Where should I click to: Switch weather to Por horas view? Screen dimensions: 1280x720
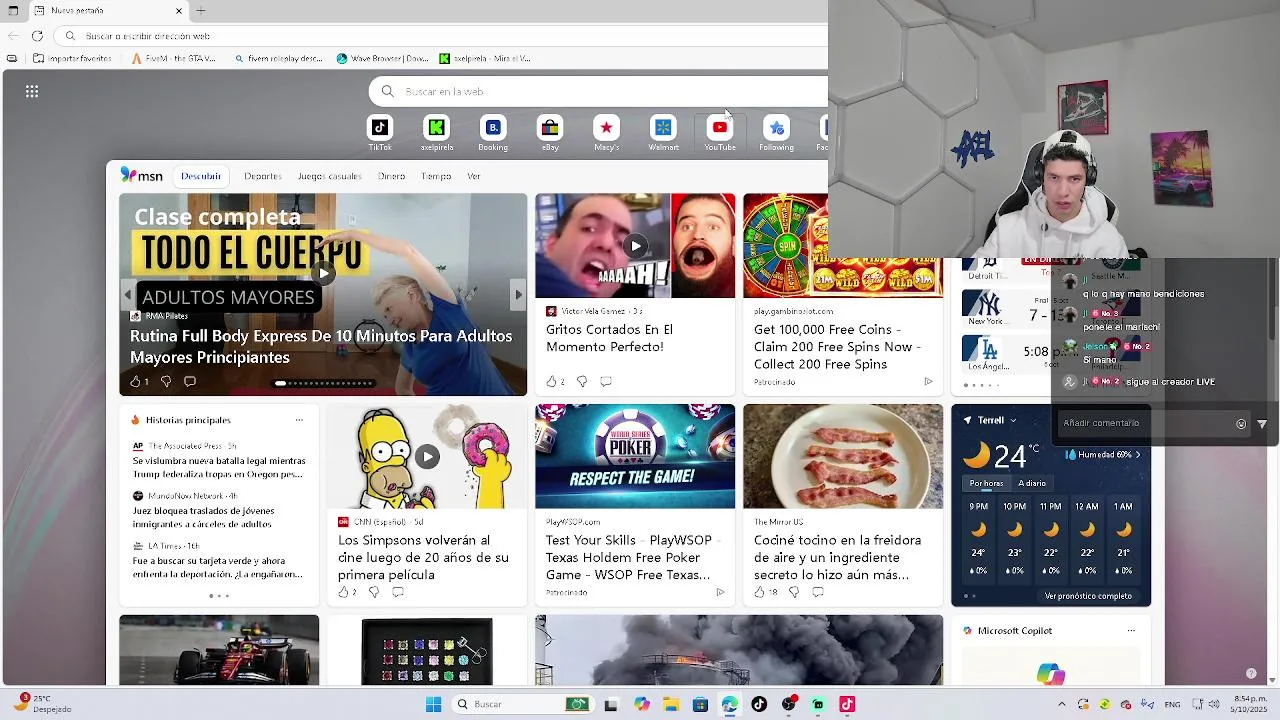coord(986,483)
